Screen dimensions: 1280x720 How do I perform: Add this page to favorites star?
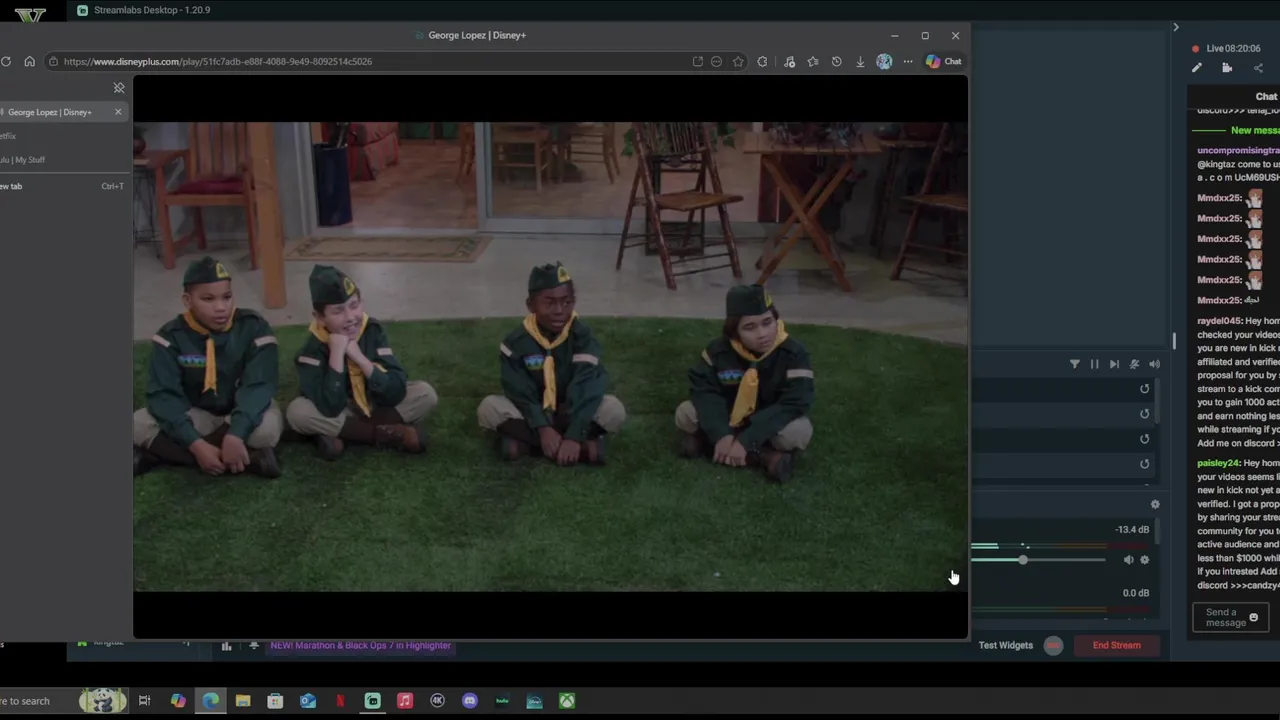738,61
